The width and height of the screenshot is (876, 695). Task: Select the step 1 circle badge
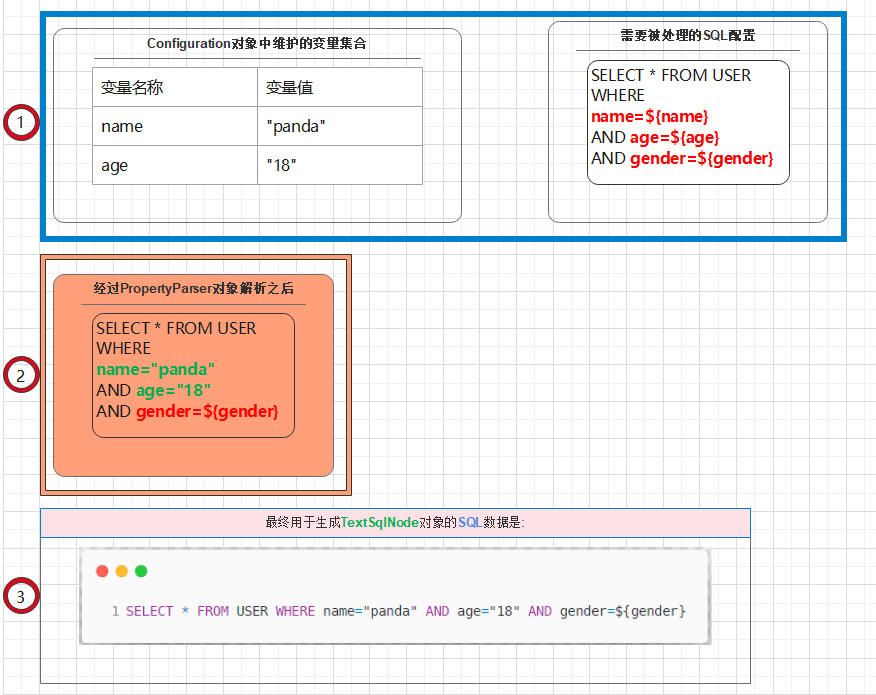coord(21,122)
